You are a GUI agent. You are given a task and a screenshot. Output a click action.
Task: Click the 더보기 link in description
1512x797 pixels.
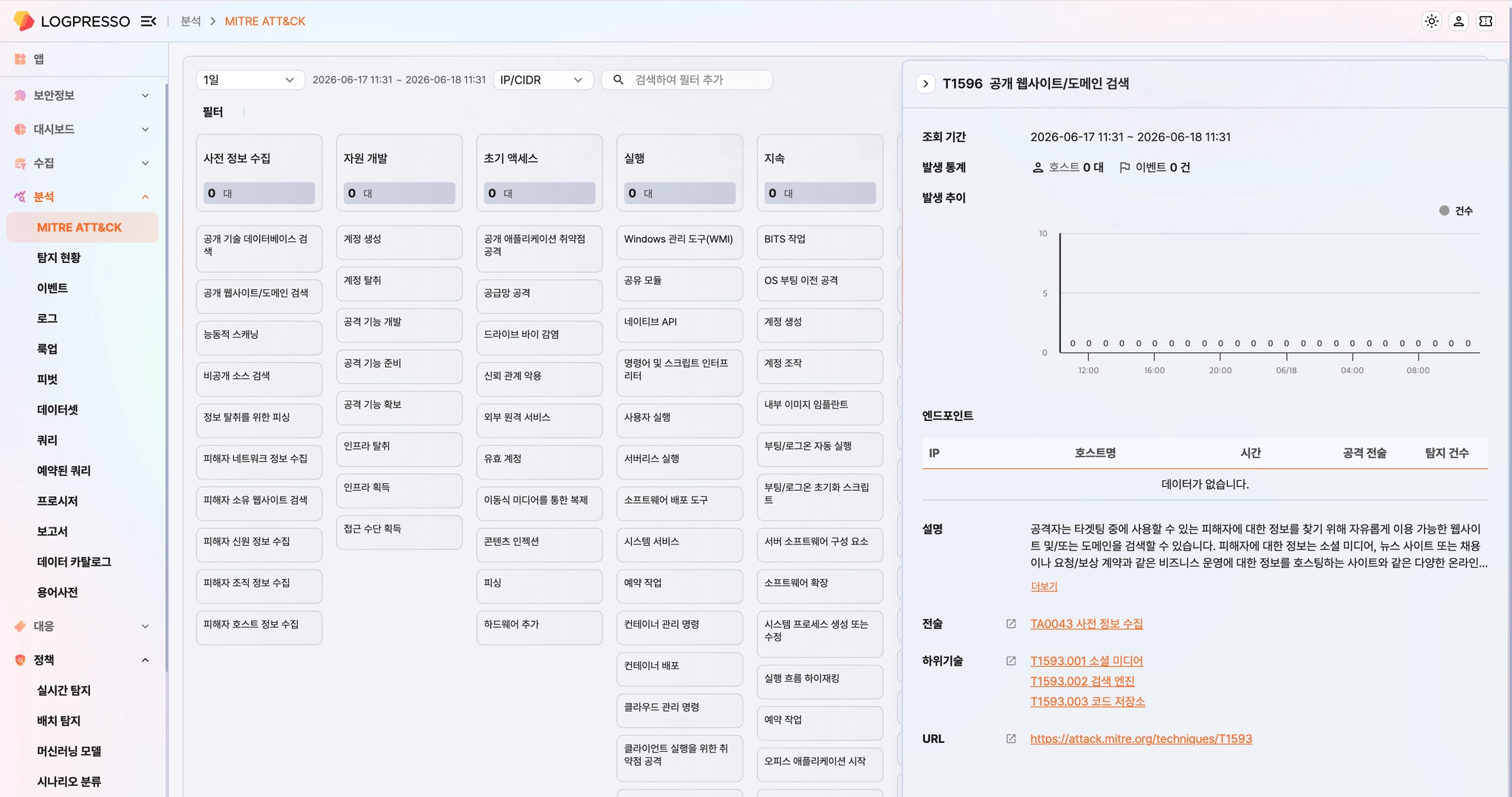click(1044, 586)
